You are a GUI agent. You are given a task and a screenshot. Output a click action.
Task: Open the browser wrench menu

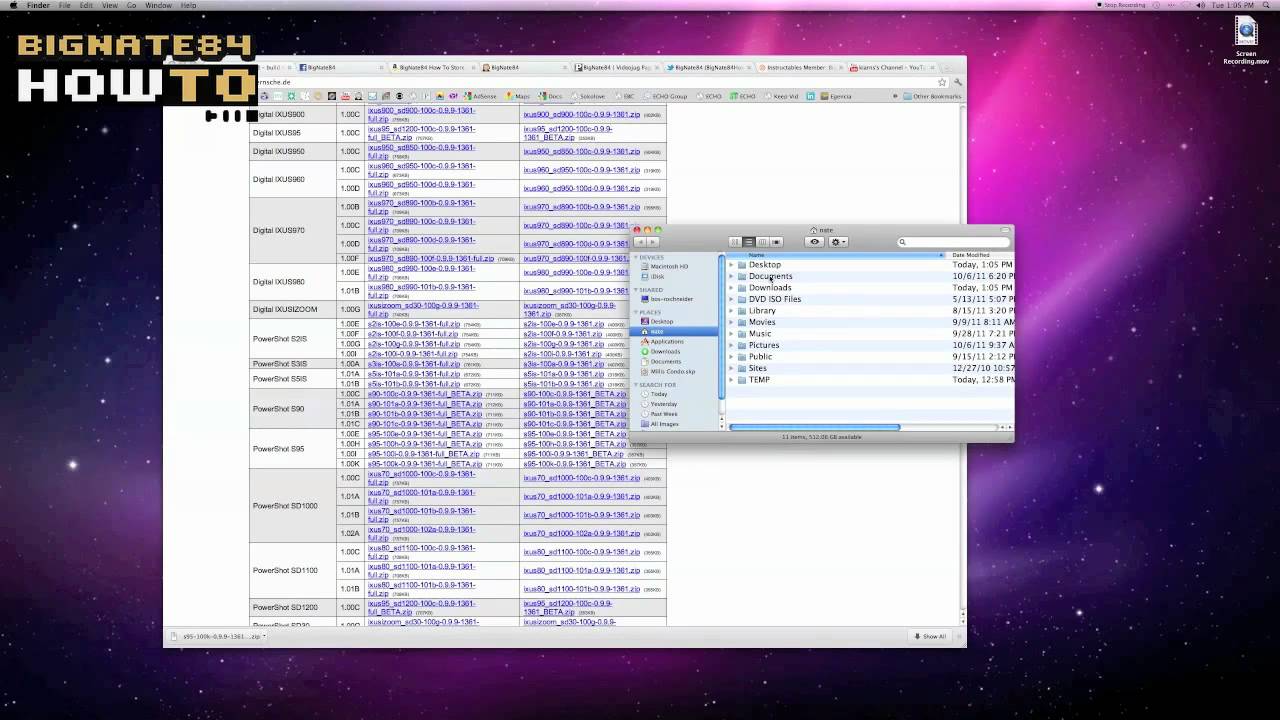pyautogui.click(x=957, y=82)
